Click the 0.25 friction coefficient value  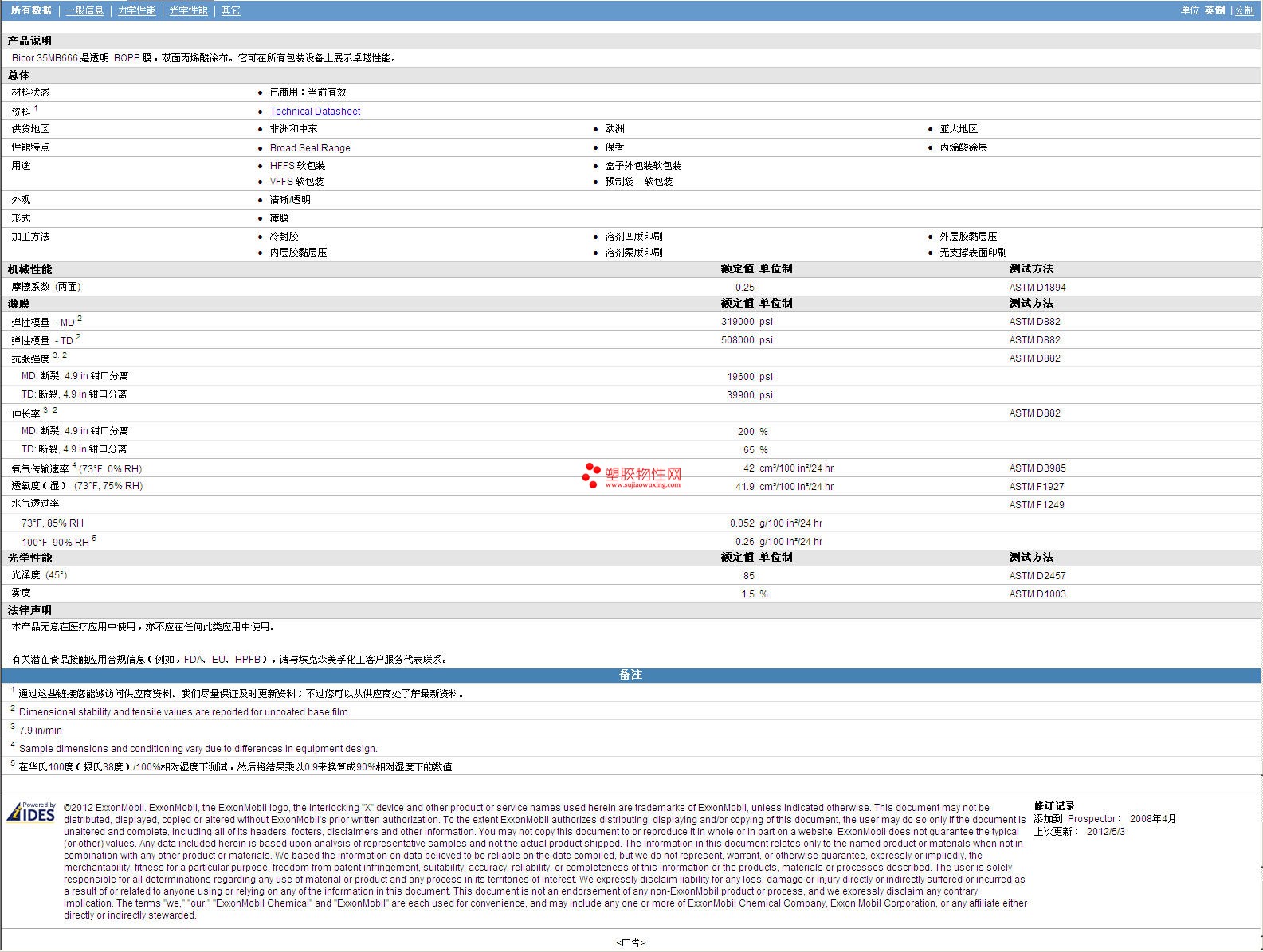coord(745,288)
